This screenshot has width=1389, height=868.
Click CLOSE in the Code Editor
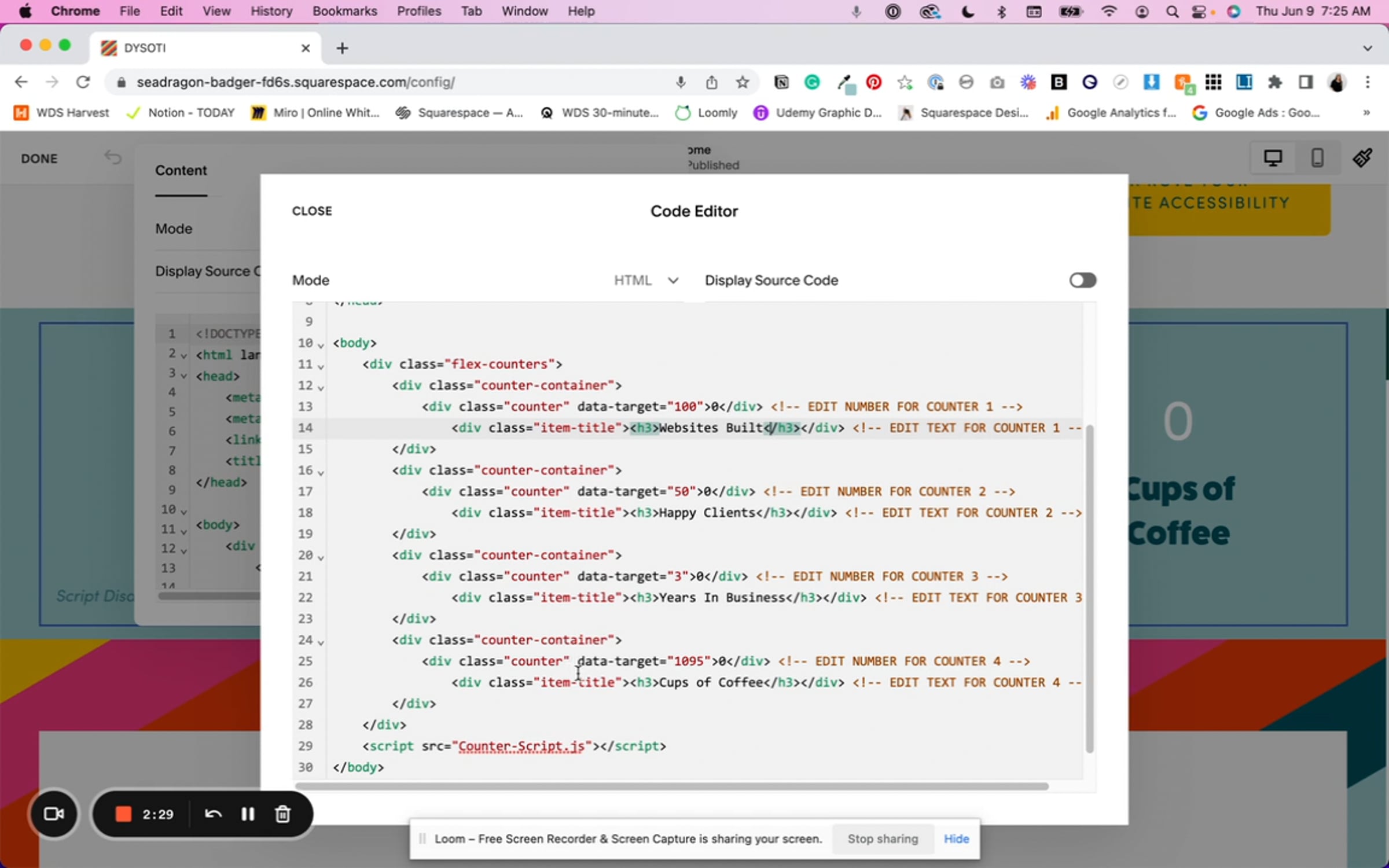tap(312, 211)
